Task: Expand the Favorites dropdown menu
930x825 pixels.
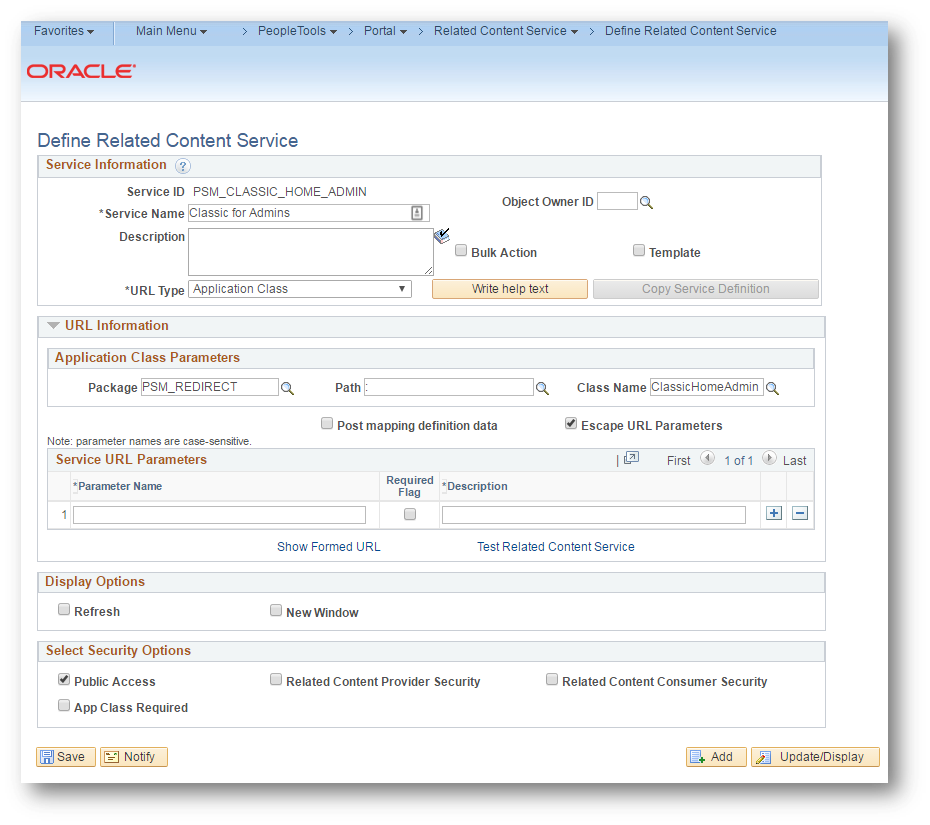Action: (64, 31)
